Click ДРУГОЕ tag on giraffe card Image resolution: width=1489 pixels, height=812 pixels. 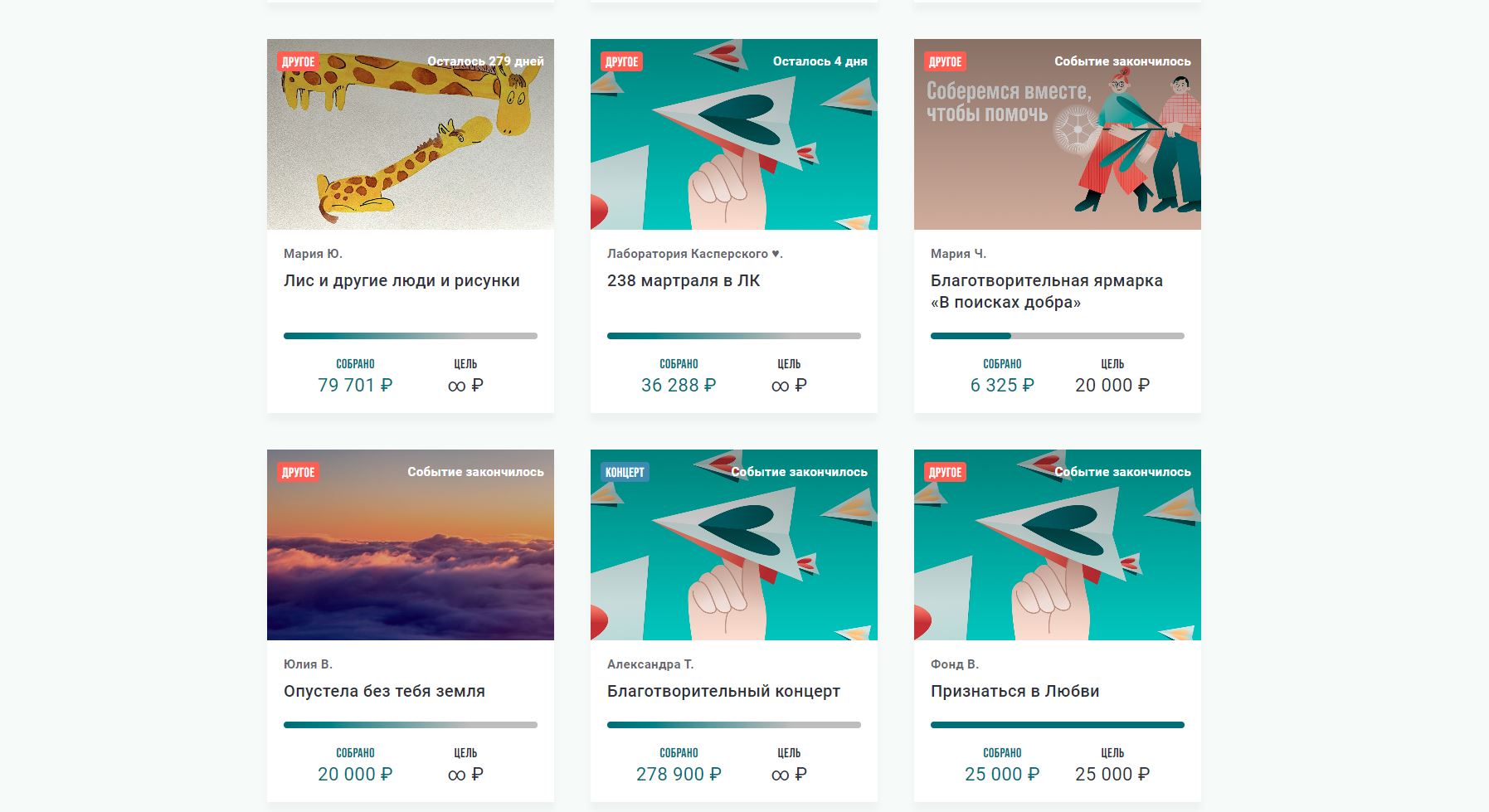click(298, 61)
